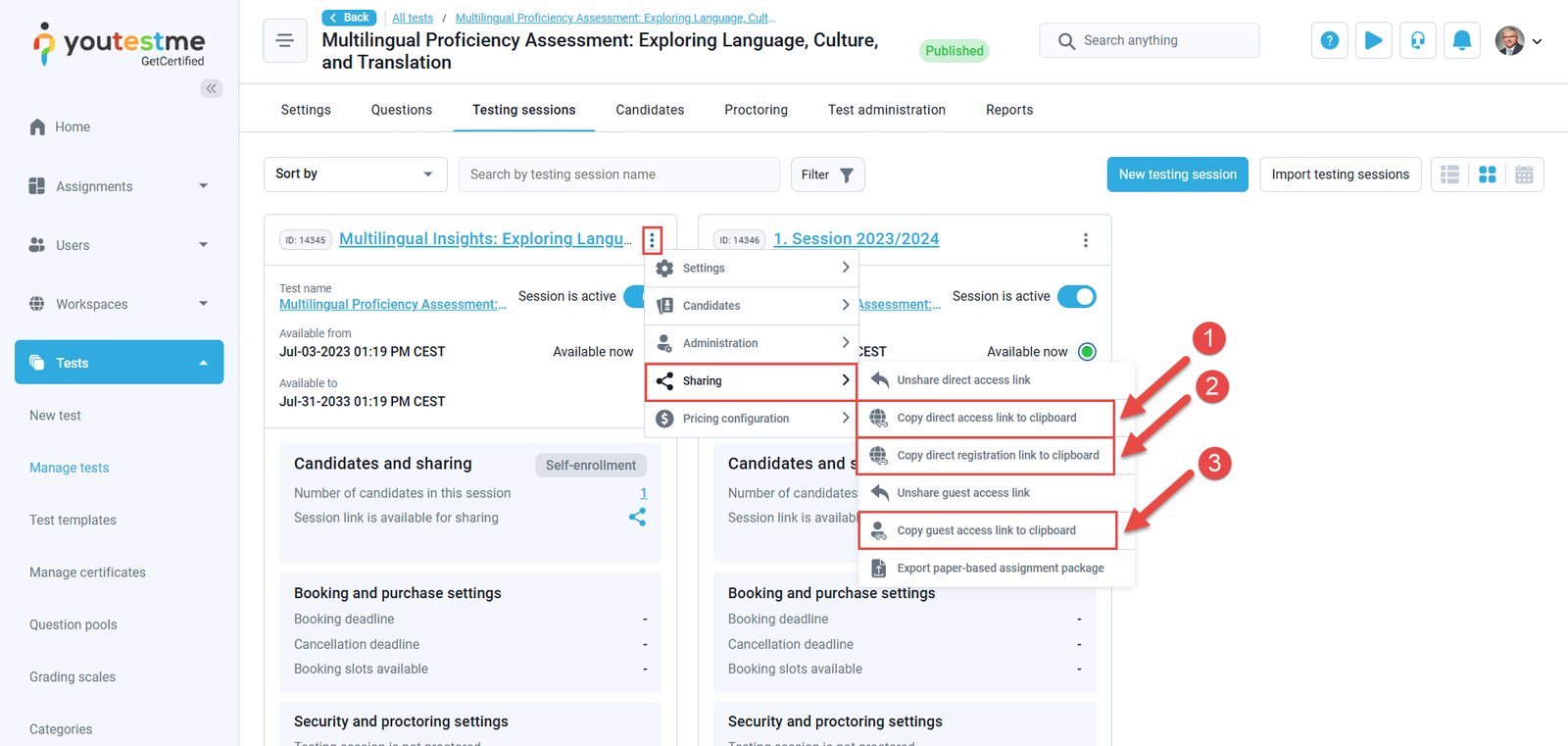Screen dimensions: 1568x746
Task: Click the New testing session button
Action: point(1177,174)
